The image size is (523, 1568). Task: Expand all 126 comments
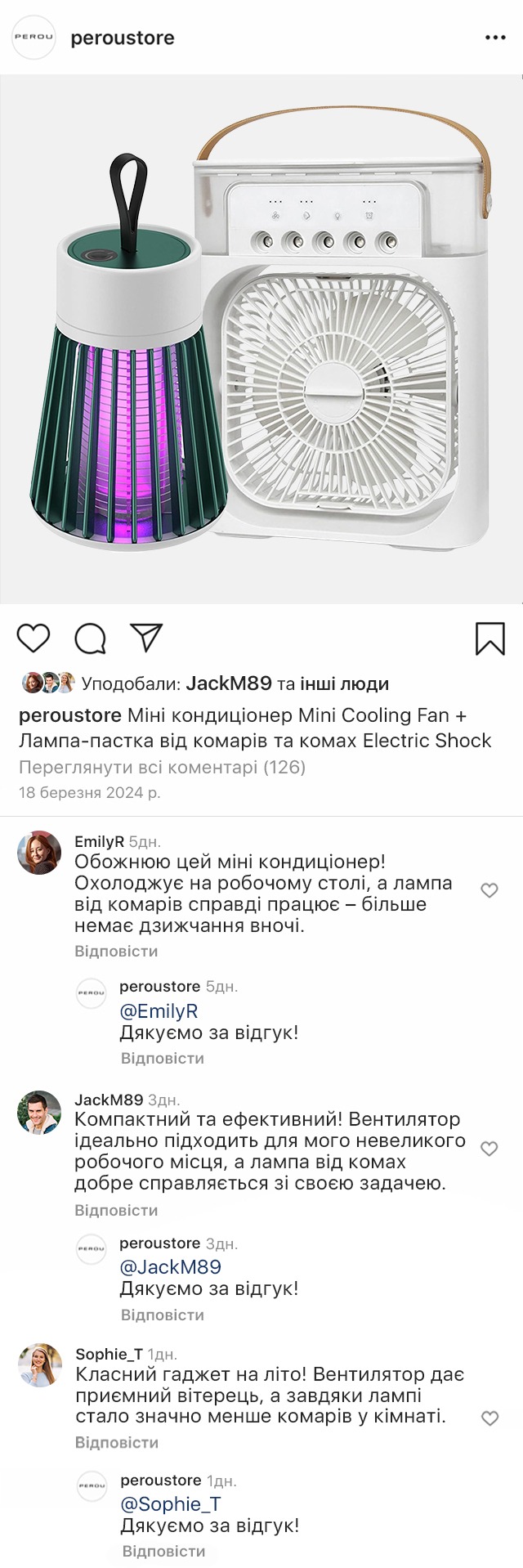[x=162, y=768]
